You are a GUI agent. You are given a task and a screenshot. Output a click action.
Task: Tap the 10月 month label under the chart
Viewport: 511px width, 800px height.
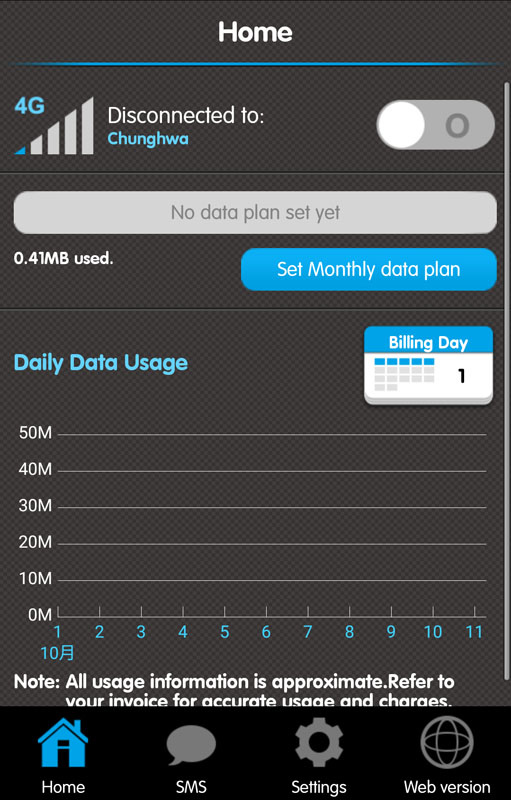pyautogui.click(x=57, y=653)
